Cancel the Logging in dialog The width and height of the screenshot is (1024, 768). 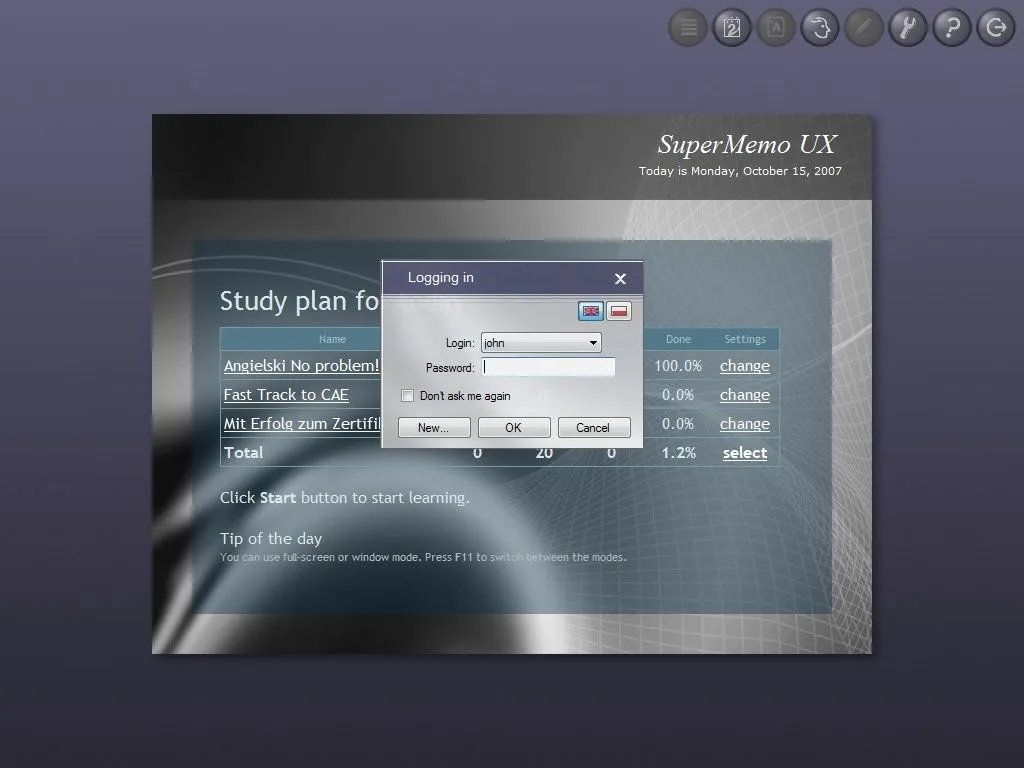tap(594, 427)
